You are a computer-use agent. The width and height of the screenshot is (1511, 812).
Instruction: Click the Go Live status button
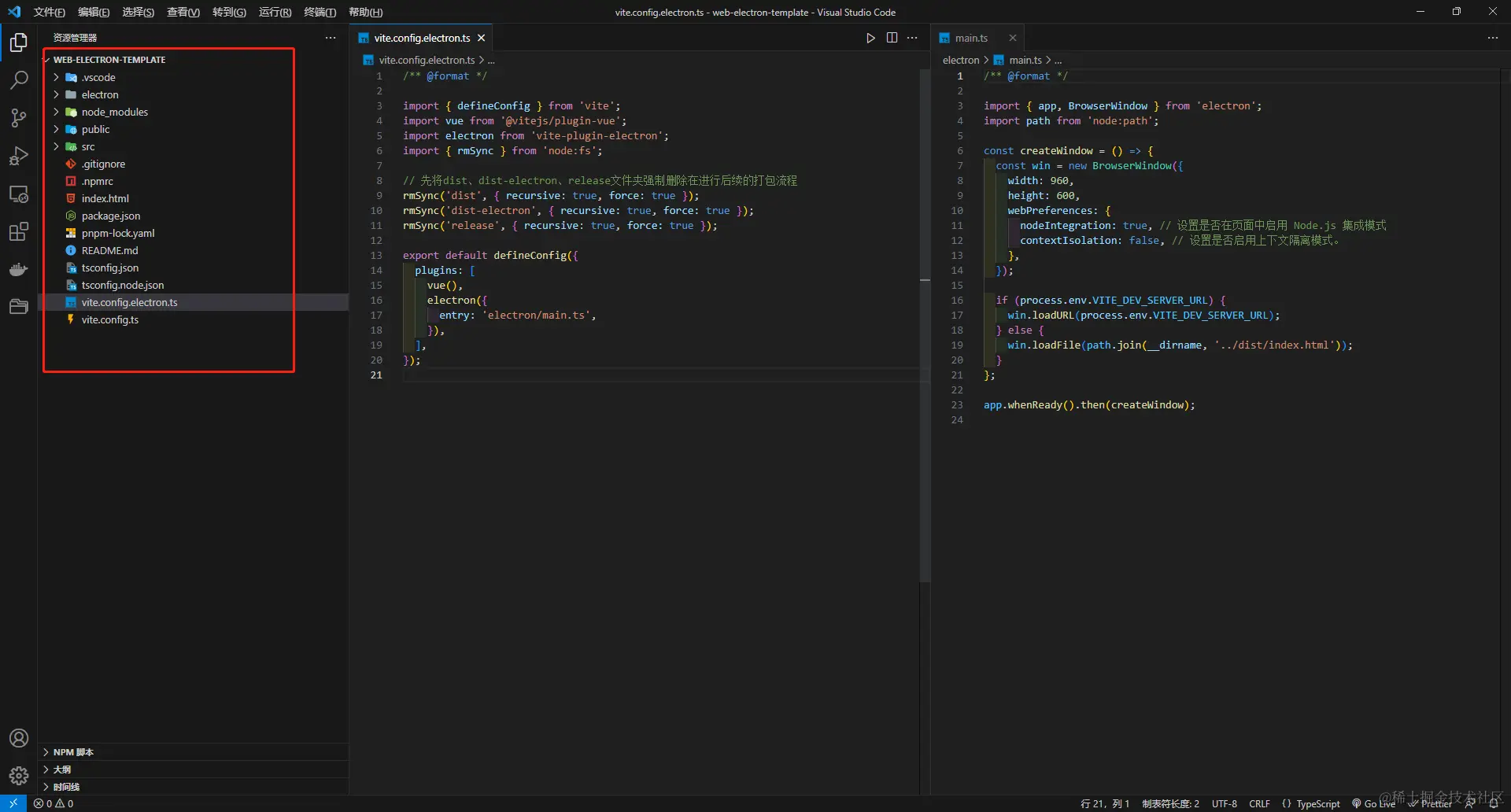pos(1374,803)
